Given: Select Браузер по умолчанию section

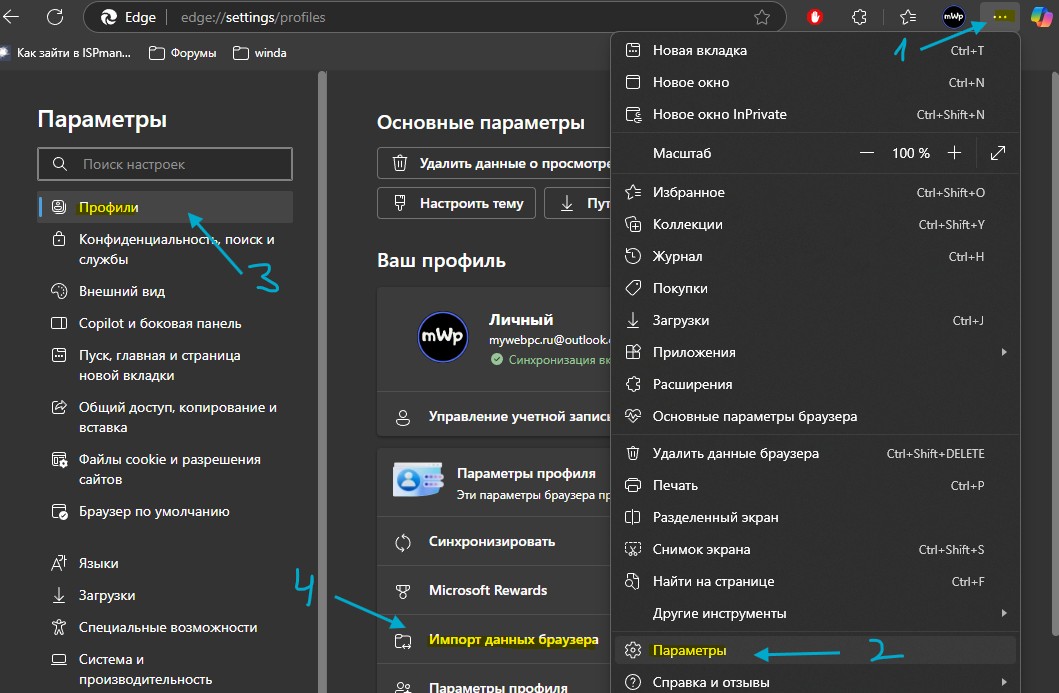Looking at the screenshot, I should [166, 511].
